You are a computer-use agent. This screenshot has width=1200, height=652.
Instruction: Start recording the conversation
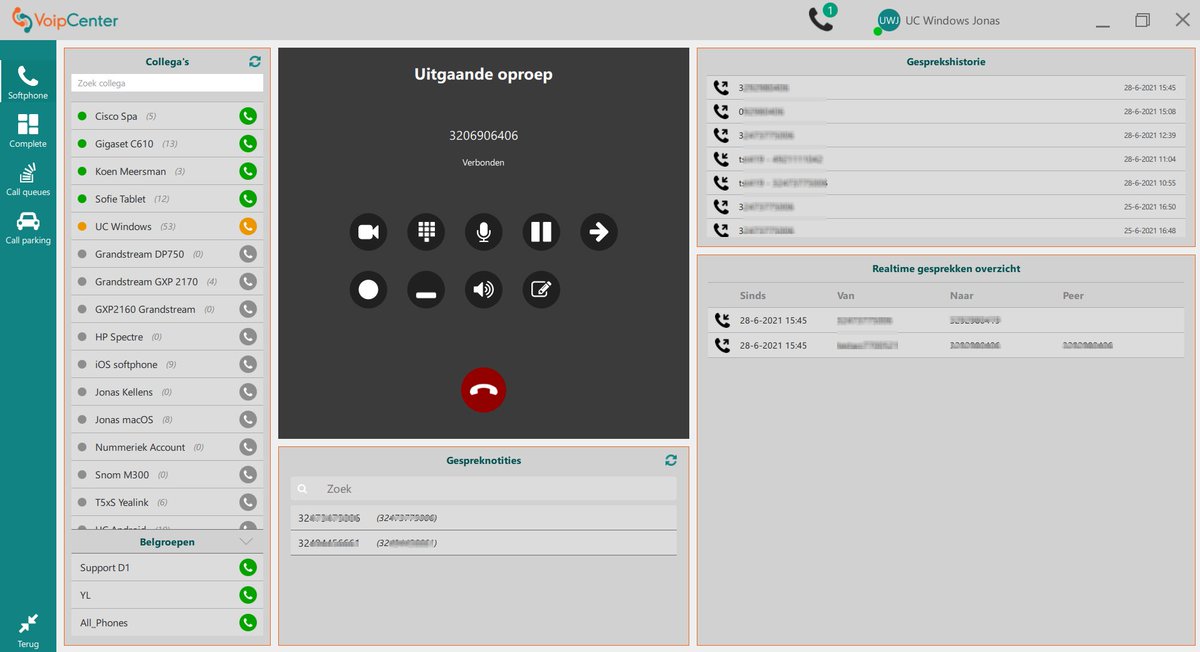[x=368, y=290]
